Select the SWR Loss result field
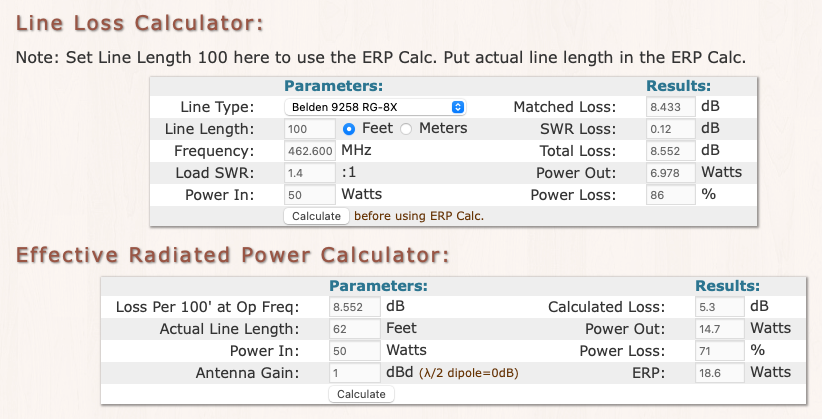Viewport: 822px width, 419px height. click(x=670, y=129)
